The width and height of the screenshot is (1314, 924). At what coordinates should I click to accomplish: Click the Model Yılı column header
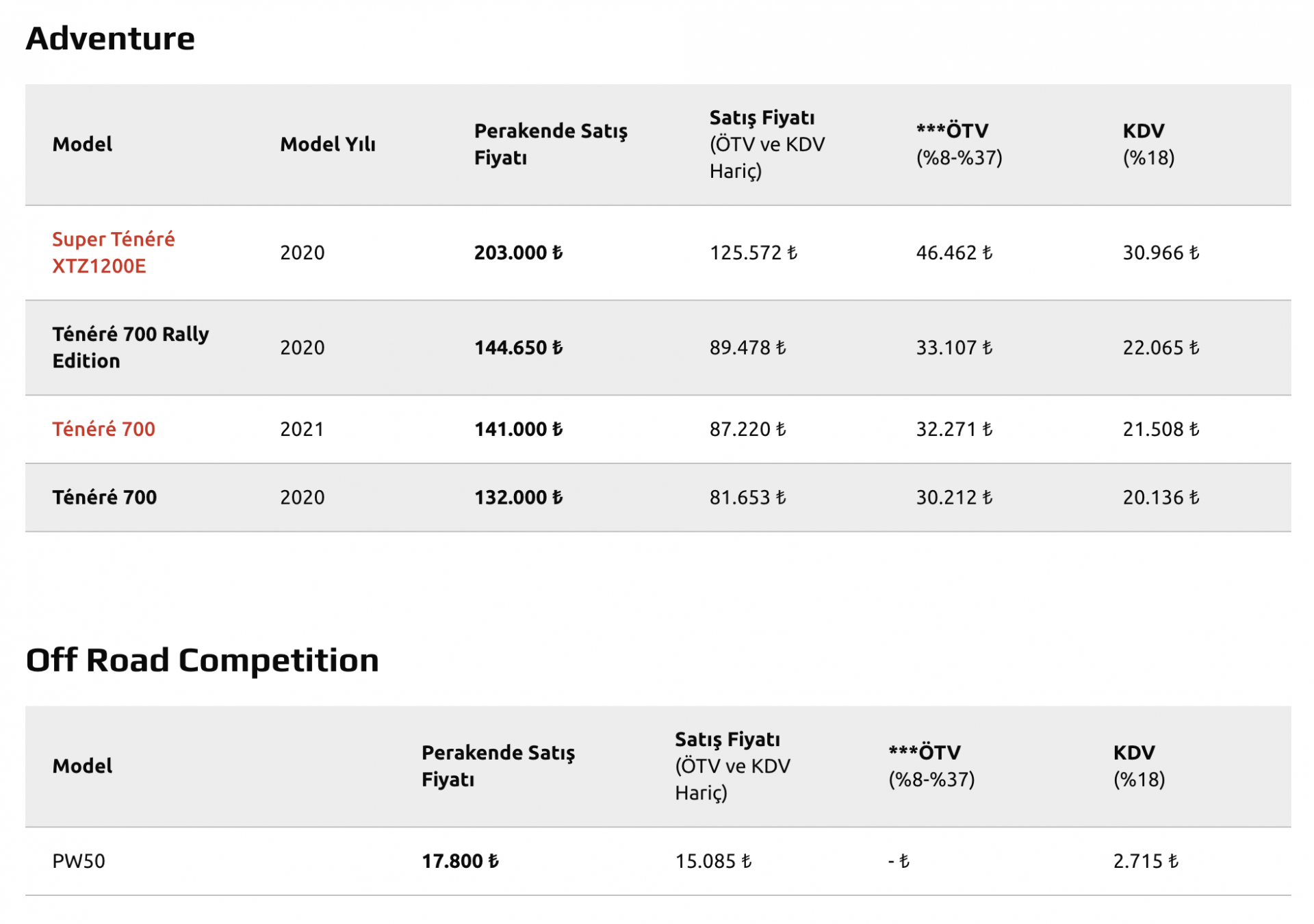(x=328, y=144)
